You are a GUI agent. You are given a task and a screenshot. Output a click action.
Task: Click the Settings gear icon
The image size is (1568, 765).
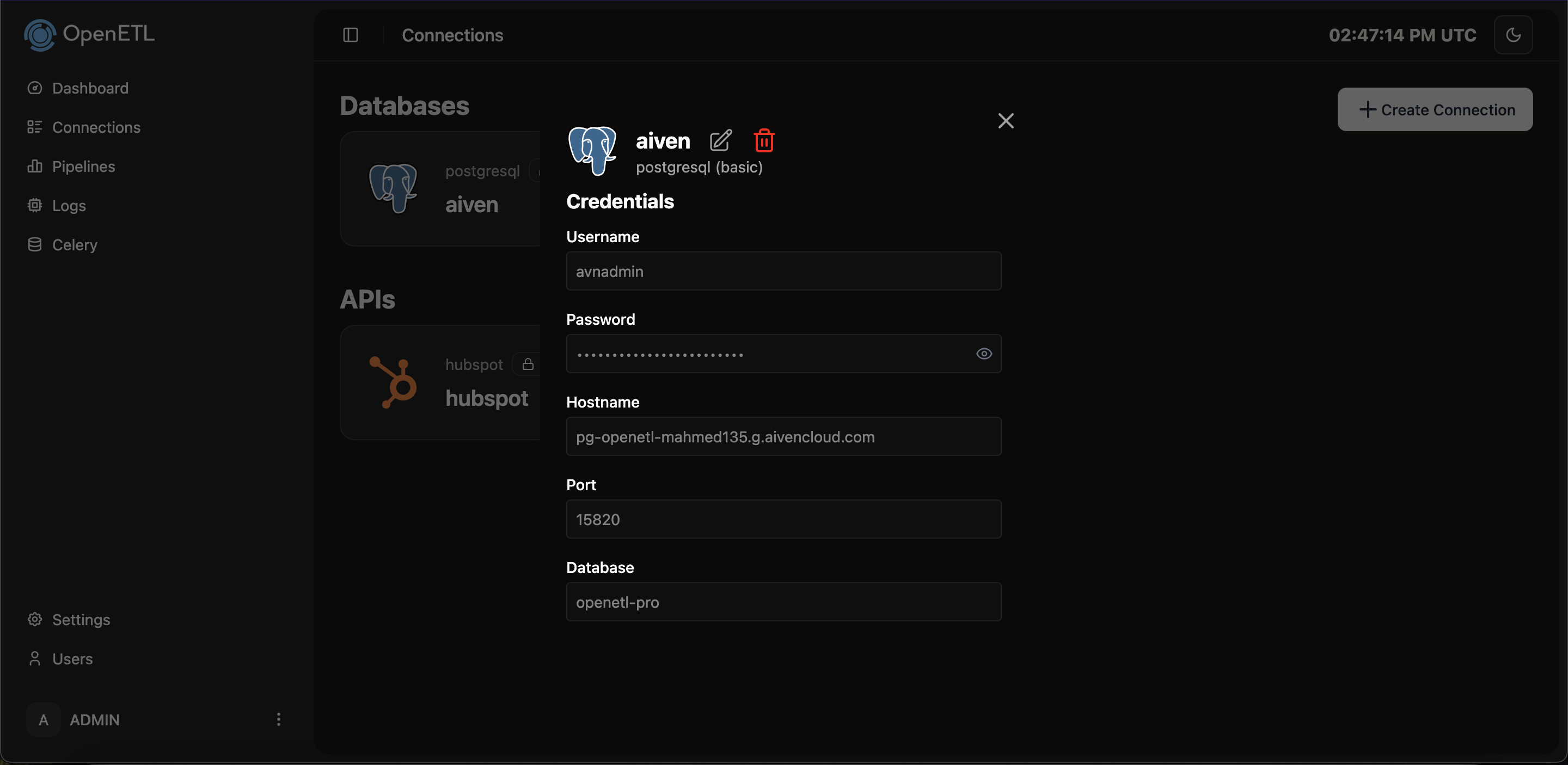tap(35, 619)
